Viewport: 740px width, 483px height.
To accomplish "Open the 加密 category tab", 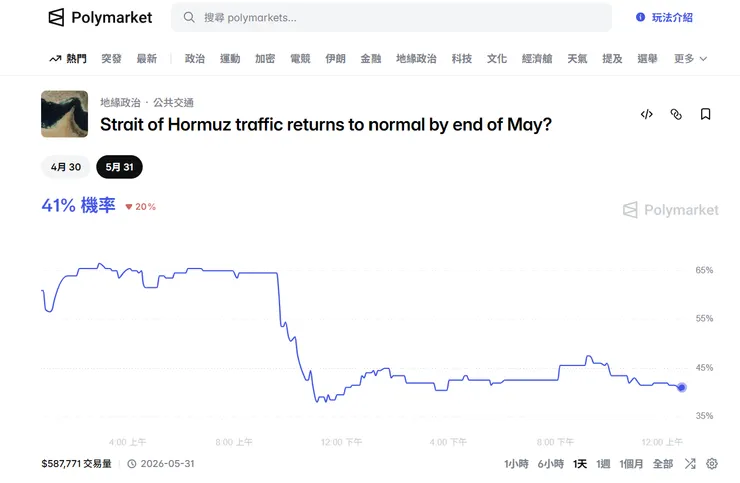I will pos(265,59).
